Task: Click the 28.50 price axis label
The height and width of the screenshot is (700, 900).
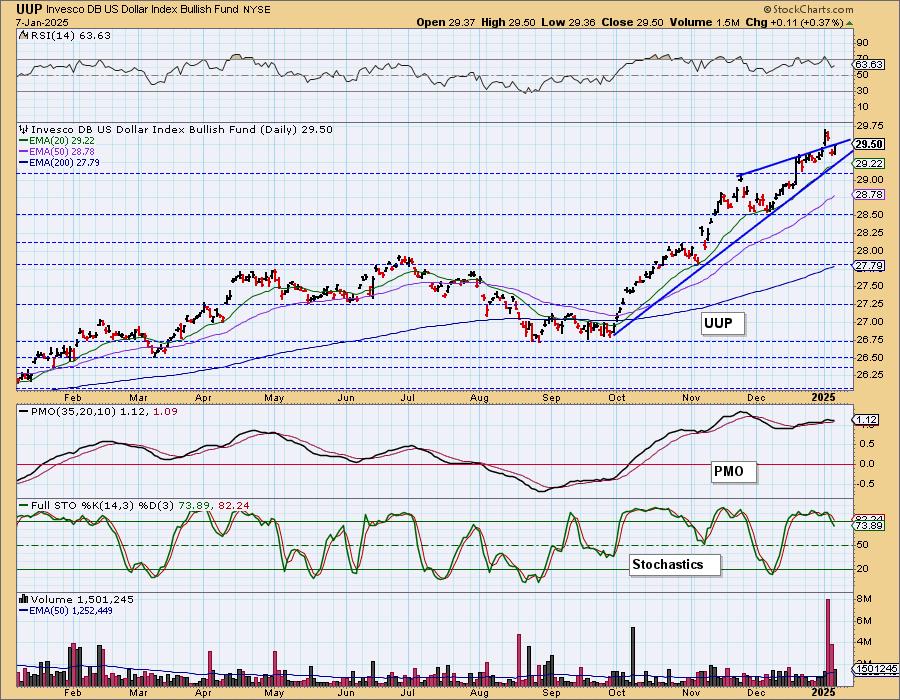Action: coord(870,215)
